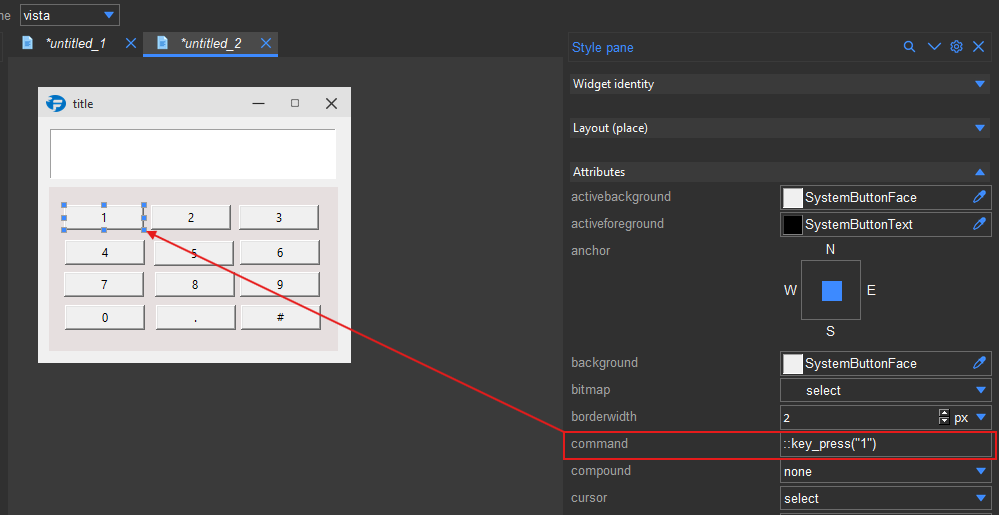This screenshot has height=515, width=999.
Task: Click the background color swatch
Action: click(x=793, y=363)
